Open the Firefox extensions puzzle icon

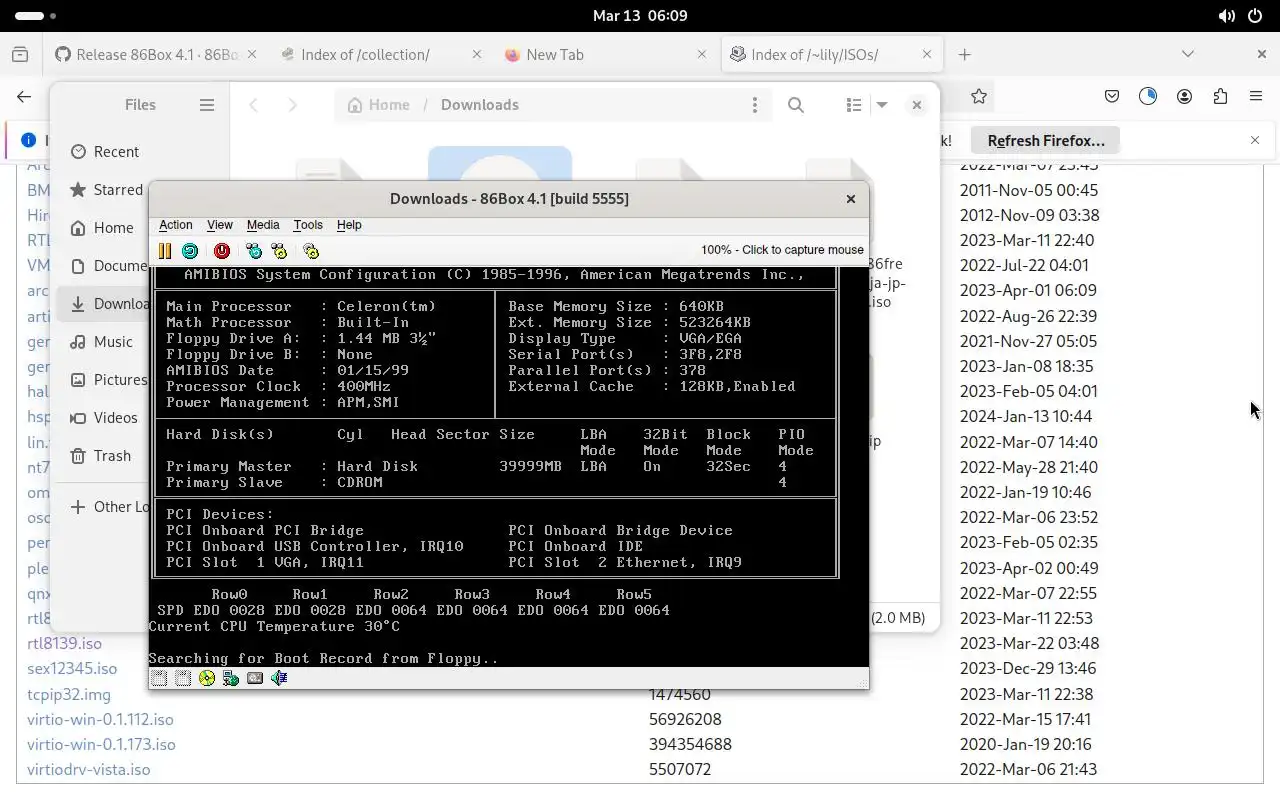click(x=1220, y=97)
